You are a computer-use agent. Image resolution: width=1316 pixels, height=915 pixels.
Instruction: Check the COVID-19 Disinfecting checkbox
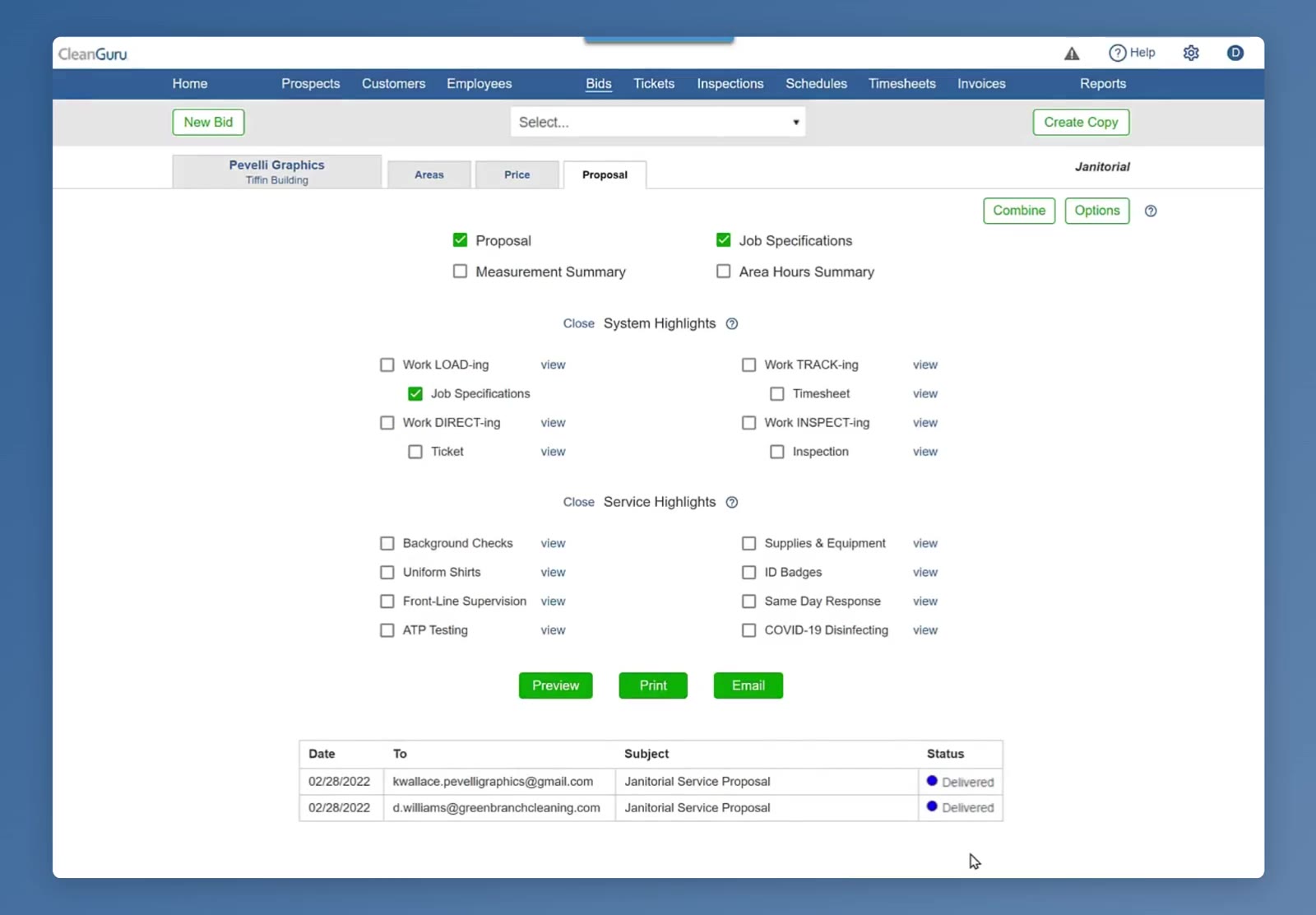coord(748,630)
